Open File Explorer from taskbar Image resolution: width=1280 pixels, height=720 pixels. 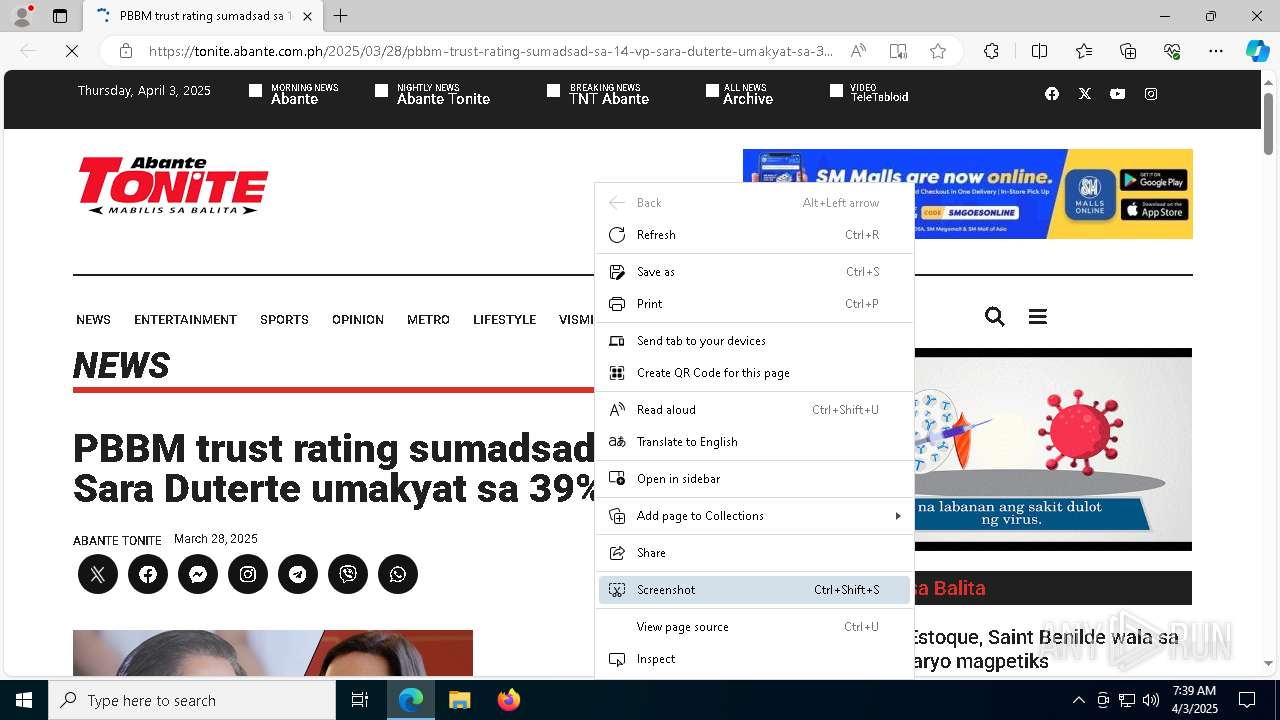(459, 700)
